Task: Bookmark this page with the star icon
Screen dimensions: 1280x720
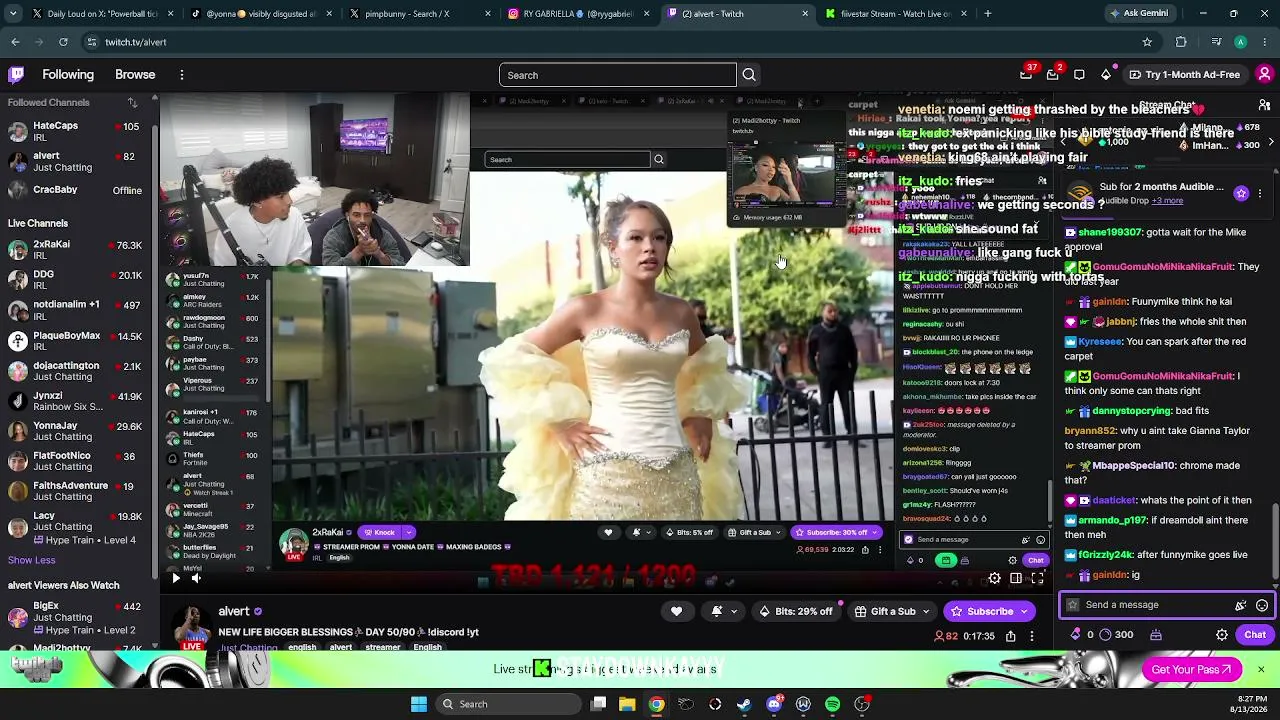Action: pyautogui.click(x=1147, y=42)
